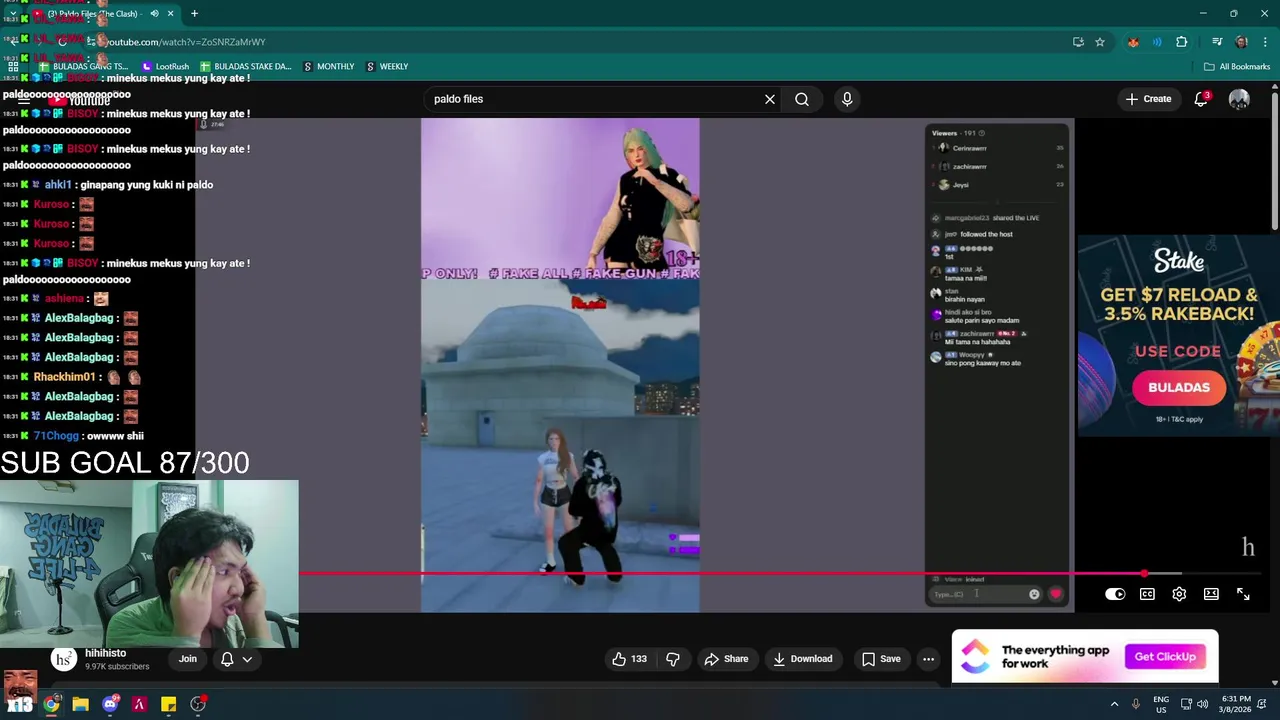This screenshot has height=720, width=1280.
Task: Click the embedded chat Type message field
Action: 983,594
